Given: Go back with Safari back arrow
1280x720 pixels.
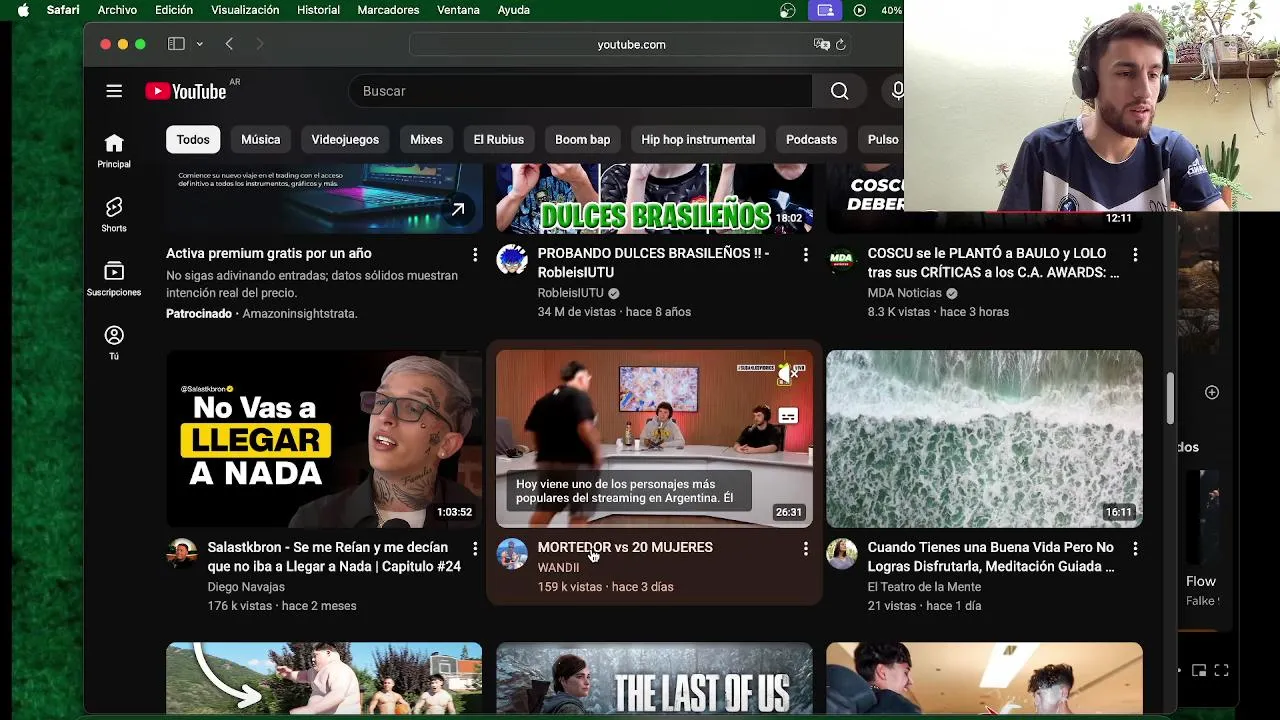Looking at the screenshot, I should click(x=229, y=44).
